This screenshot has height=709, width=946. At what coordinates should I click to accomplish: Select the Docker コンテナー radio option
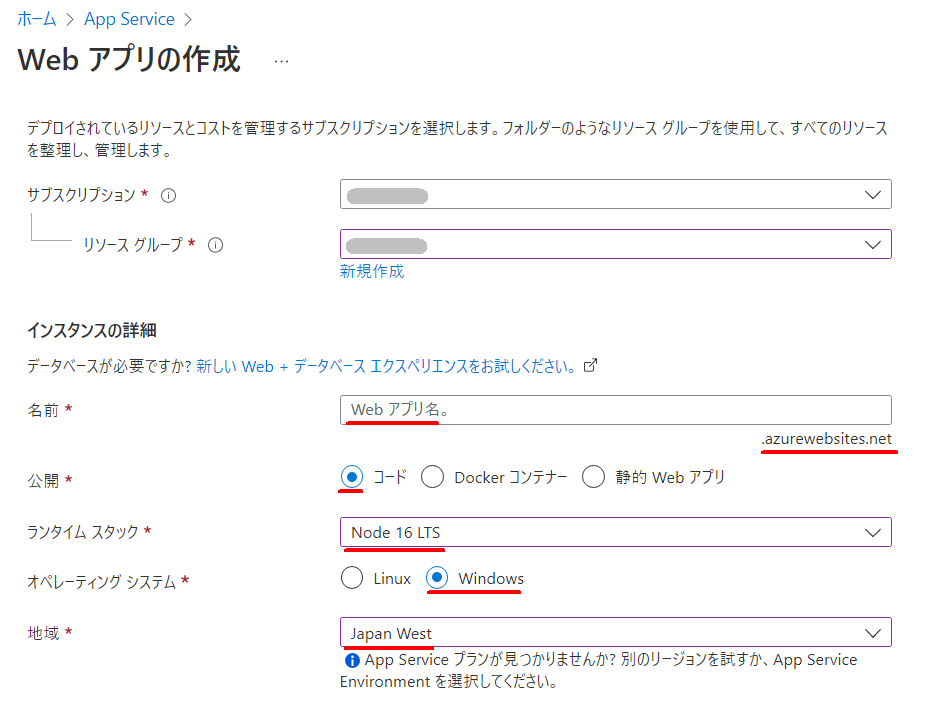click(x=433, y=477)
